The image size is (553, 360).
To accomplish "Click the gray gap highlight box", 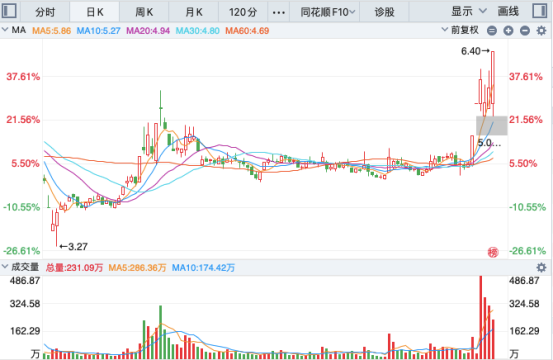I will (x=492, y=126).
